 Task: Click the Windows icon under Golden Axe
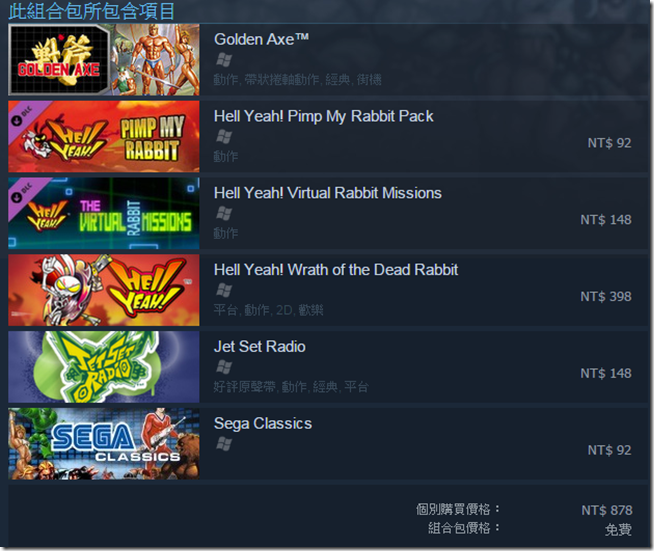224,60
